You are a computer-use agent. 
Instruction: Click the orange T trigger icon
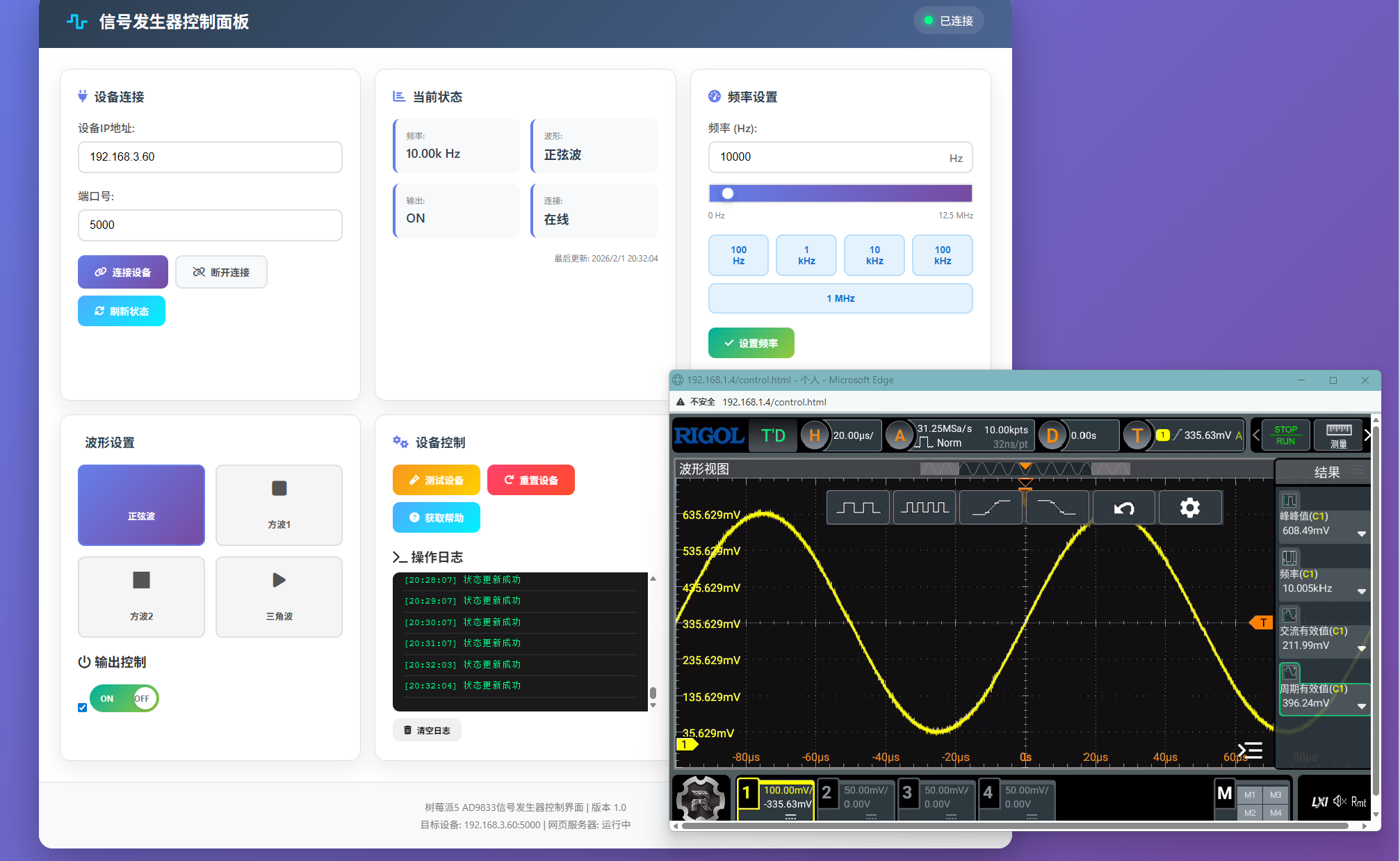pyautogui.click(x=1137, y=435)
